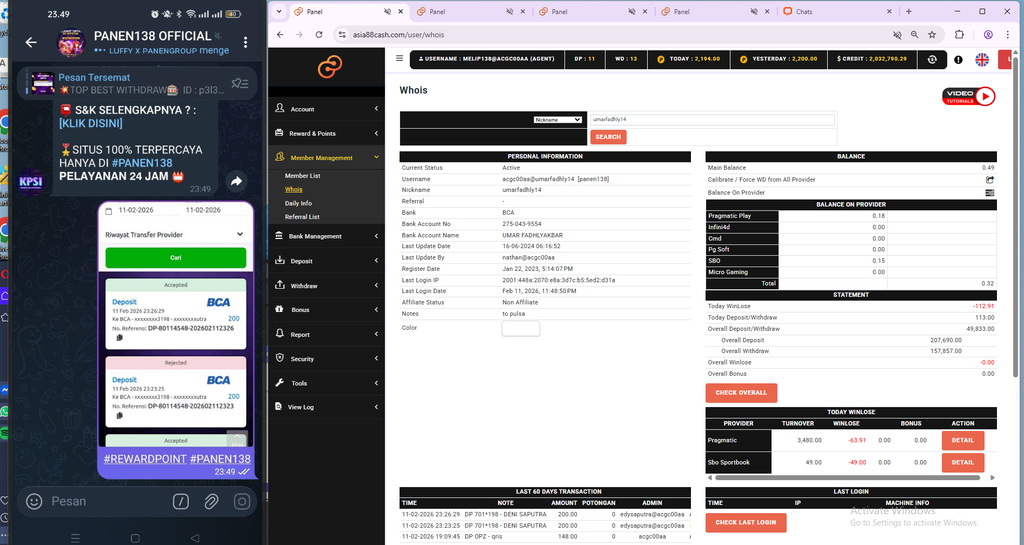Screen dimensions: 1024x545
Task: Click Calibrate / Force WD icon
Action: tap(989, 179)
